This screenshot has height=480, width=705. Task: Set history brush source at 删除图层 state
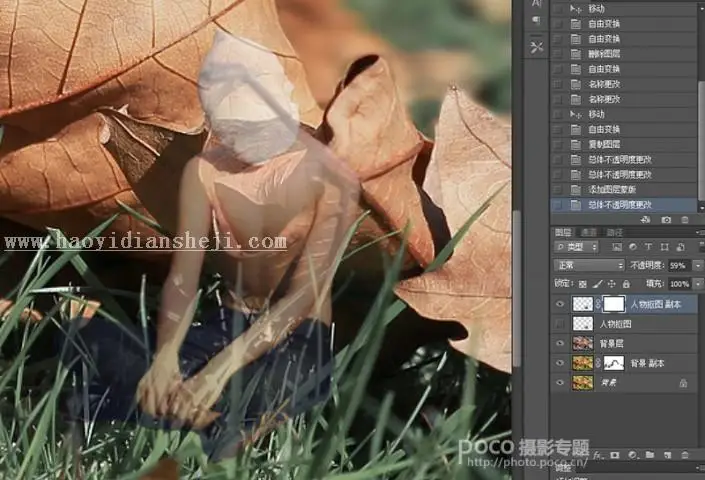click(558, 54)
